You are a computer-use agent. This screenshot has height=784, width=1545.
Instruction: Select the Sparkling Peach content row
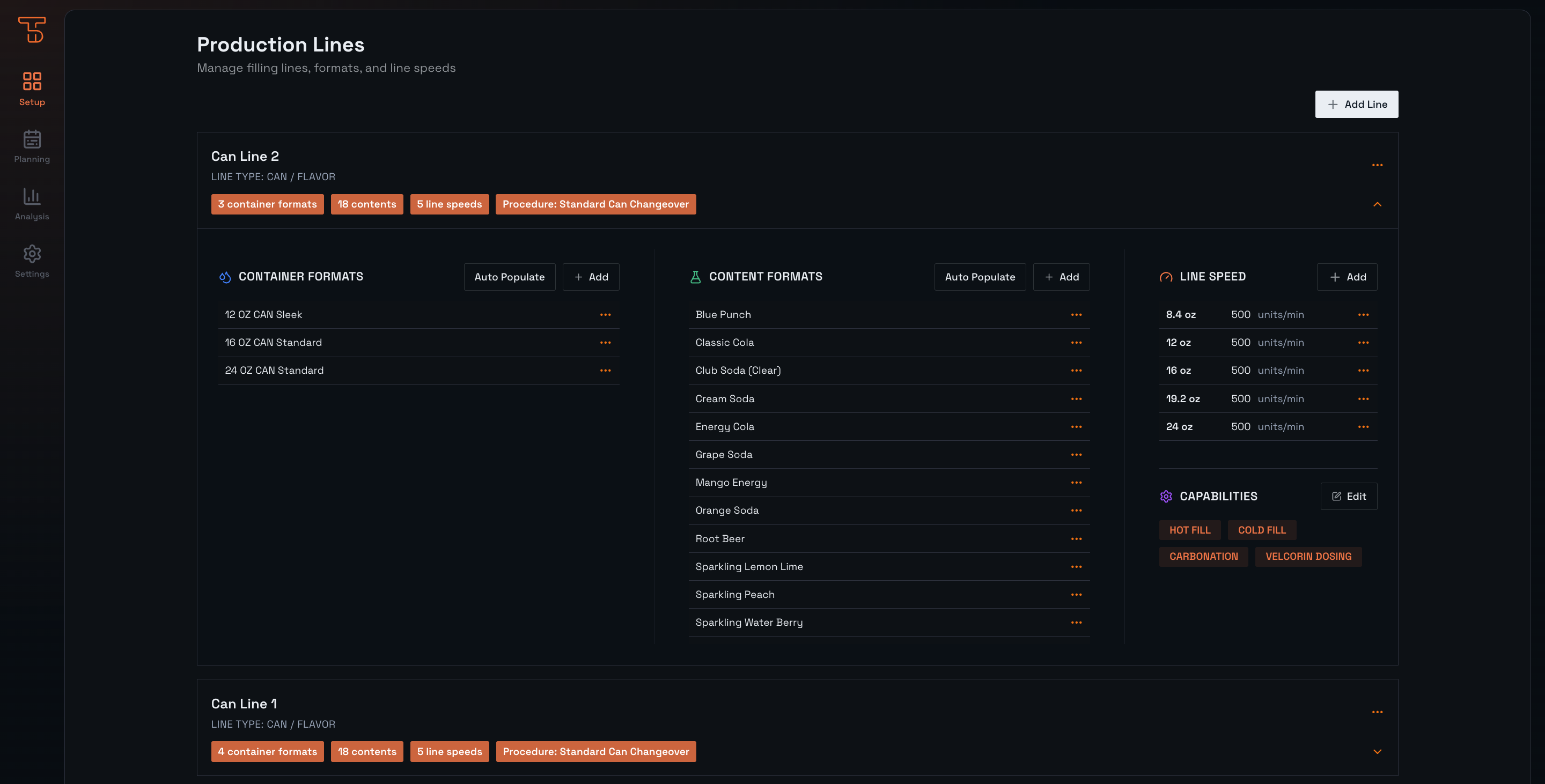735,595
